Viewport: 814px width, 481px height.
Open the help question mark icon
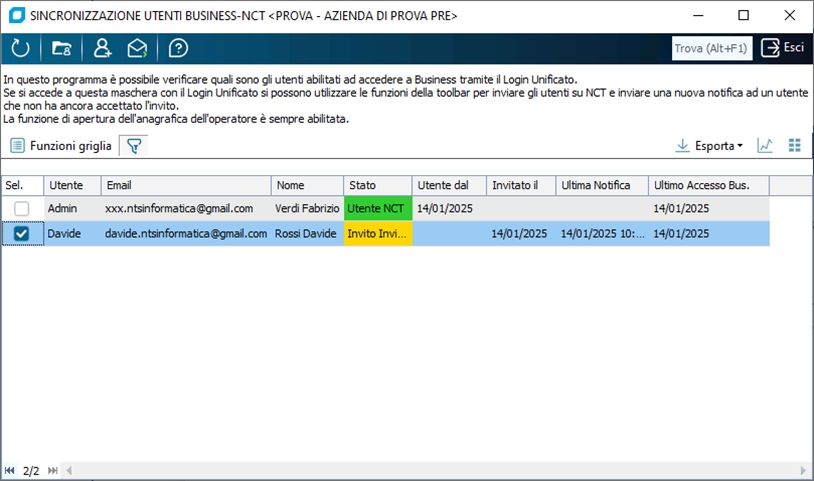(178, 48)
